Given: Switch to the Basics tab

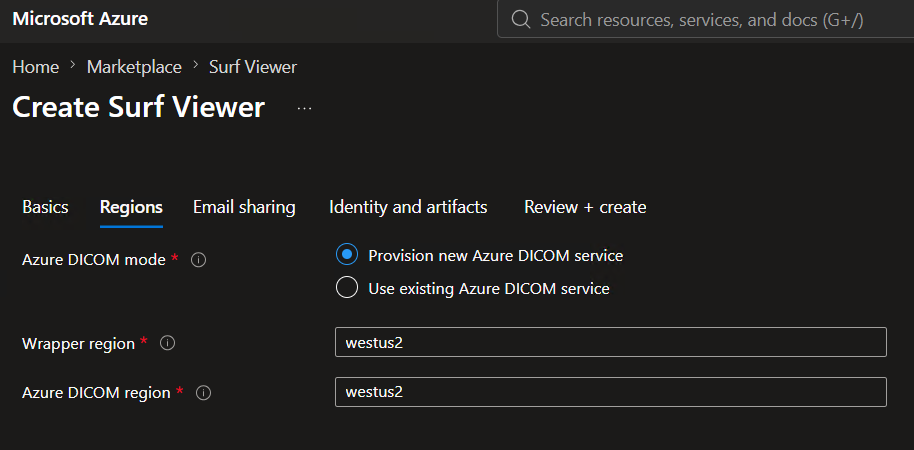Looking at the screenshot, I should (45, 207).
